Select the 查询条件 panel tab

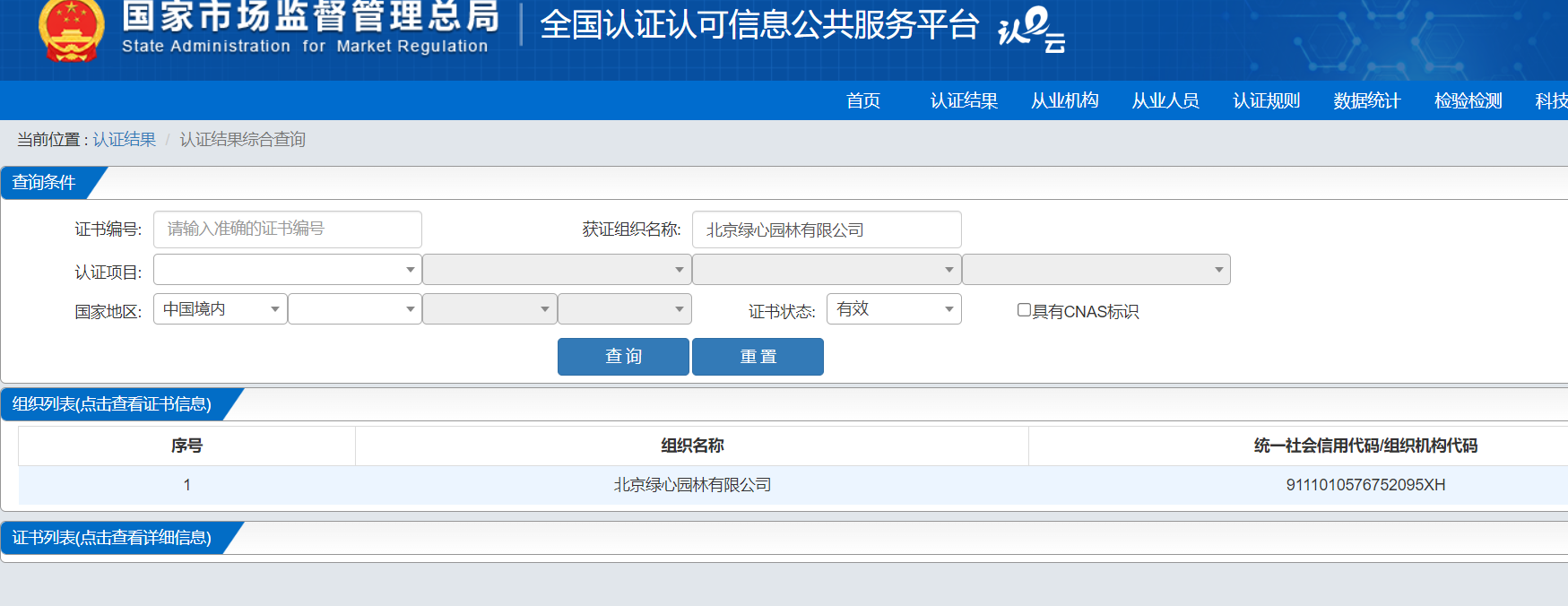(x=44, y=183)
